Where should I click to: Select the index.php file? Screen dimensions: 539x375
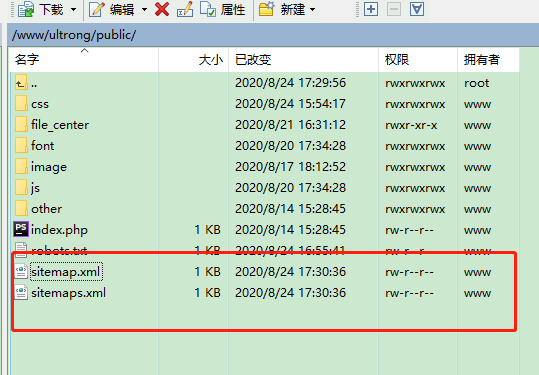click(59, 230)
